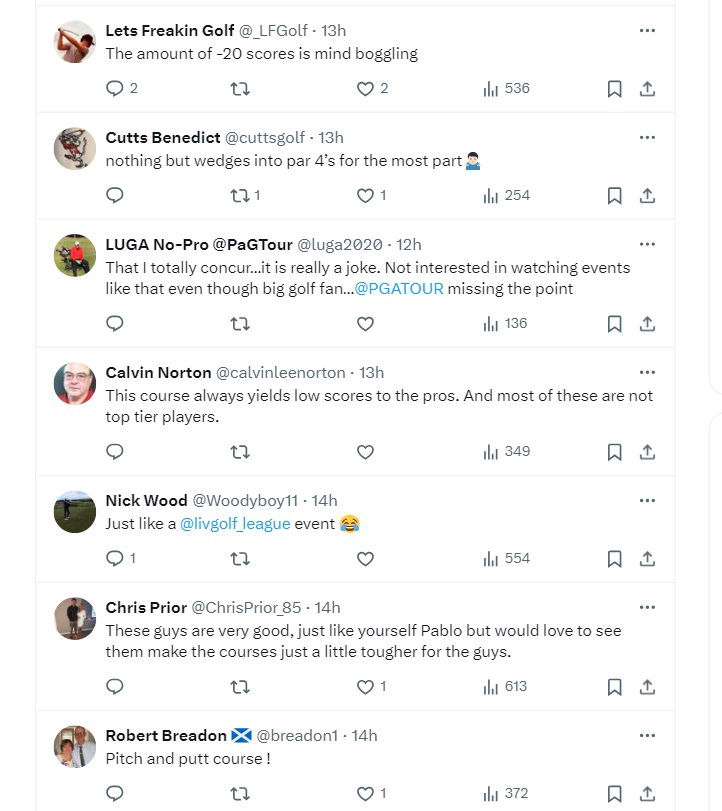
Task: Retweet Nick Wood's tweet
Action: click(x=240, y=559)
